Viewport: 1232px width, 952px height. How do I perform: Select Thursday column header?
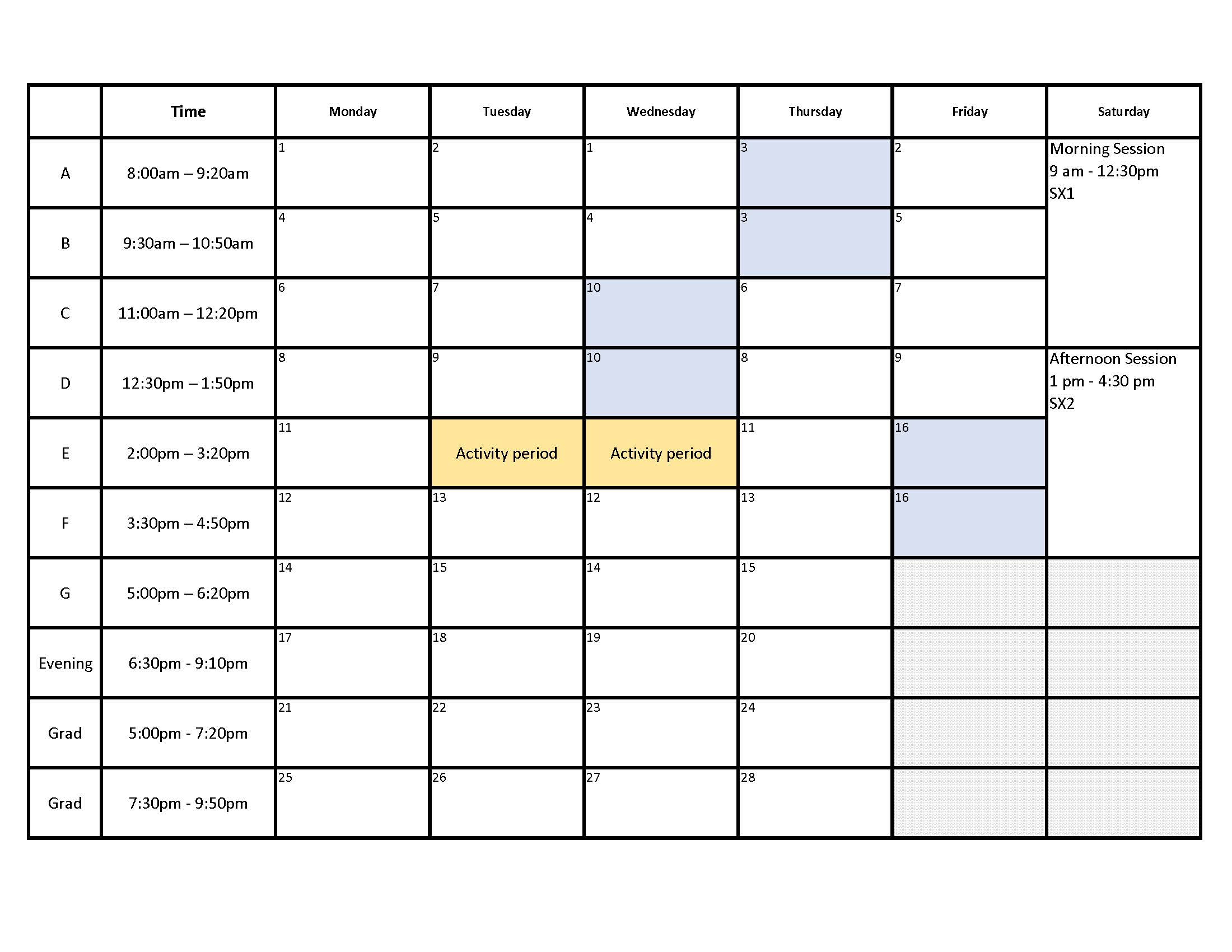(x=815, y=110)
